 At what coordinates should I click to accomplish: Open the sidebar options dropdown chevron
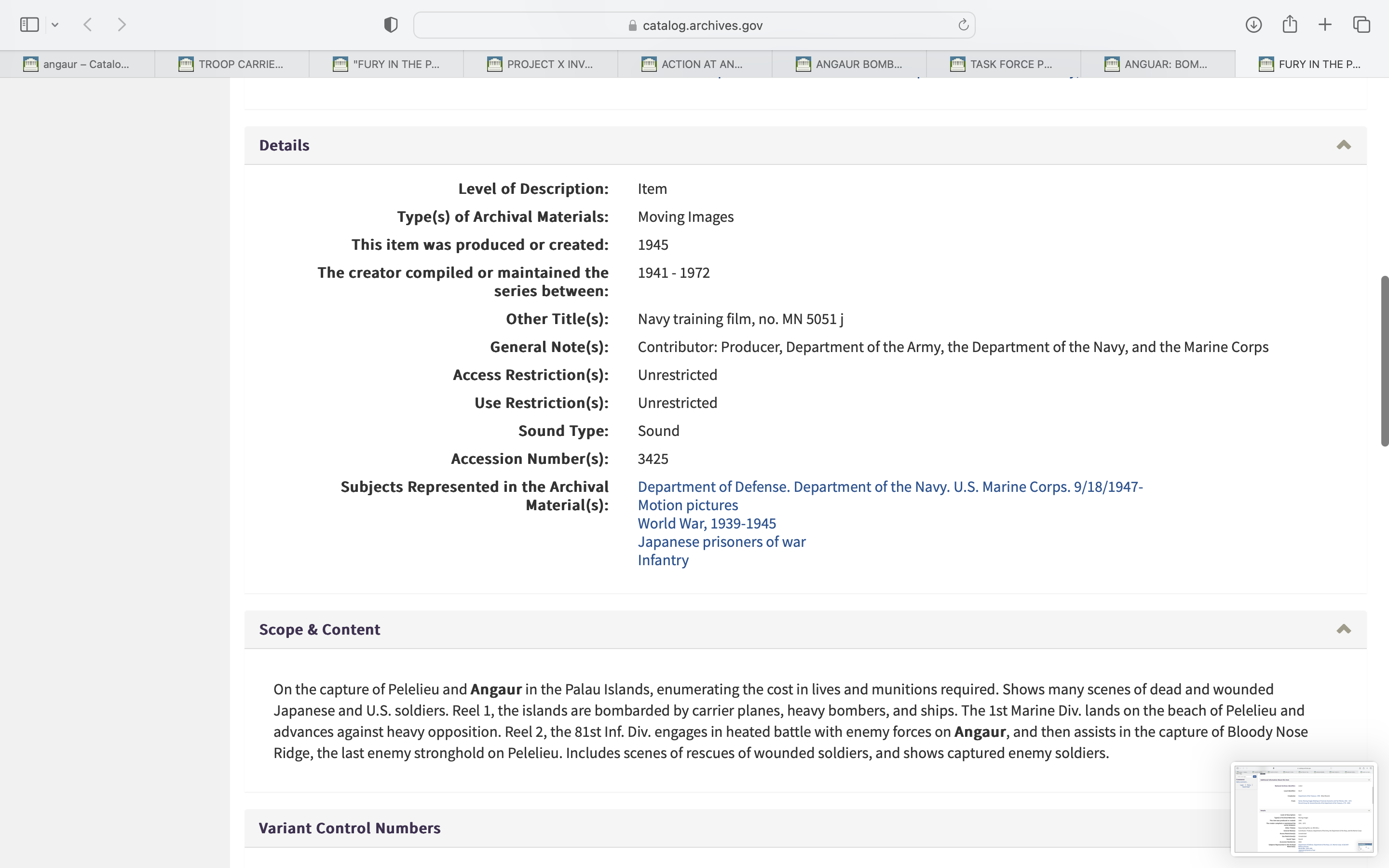[x=55, y=25]
